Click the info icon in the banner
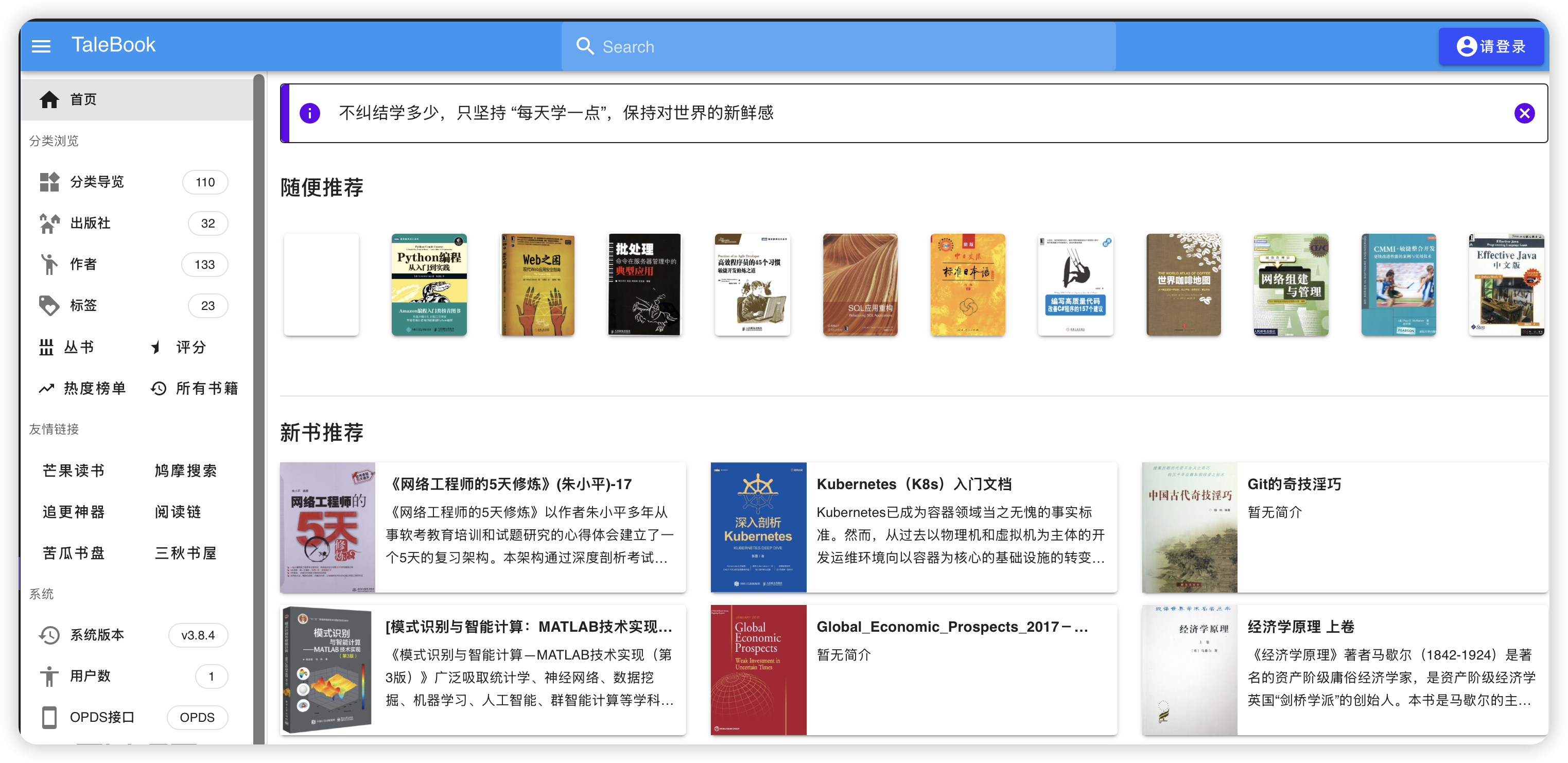Image resolution: width=1568 pixels, height=763 pixels. 310,113
